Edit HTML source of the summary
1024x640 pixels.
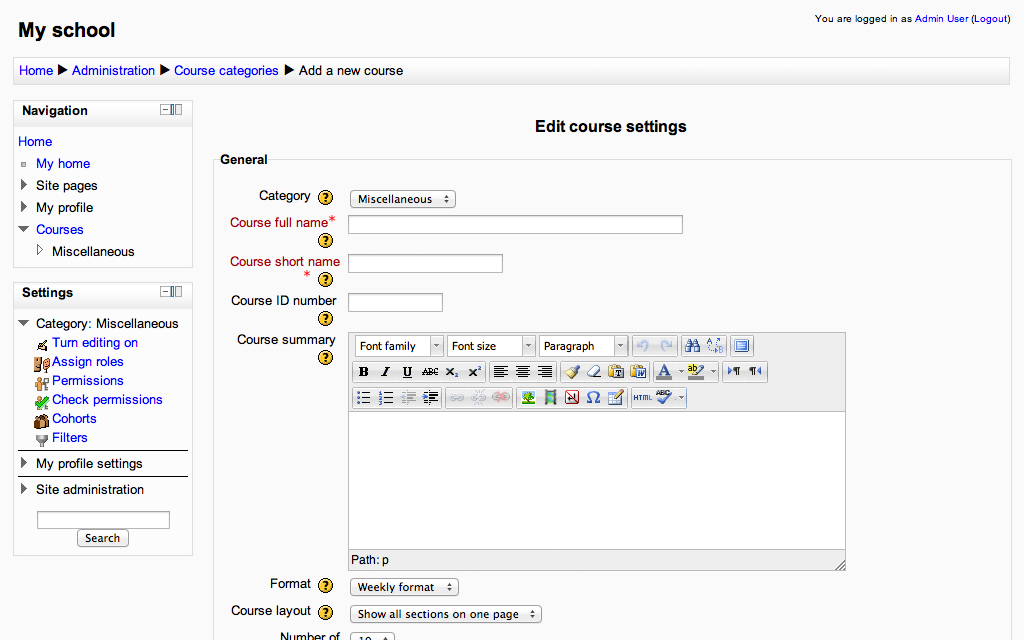642,398
